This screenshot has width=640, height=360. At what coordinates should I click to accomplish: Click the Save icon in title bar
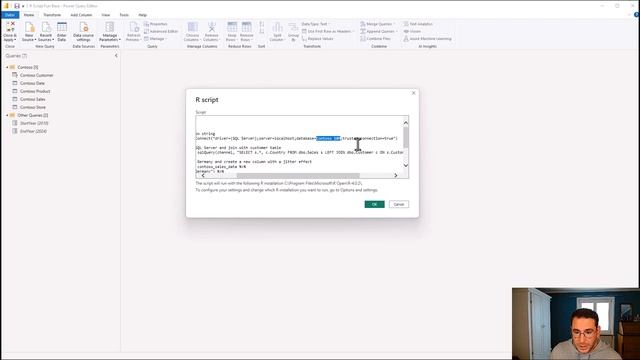pyautogui.click(x=17, y=6)
